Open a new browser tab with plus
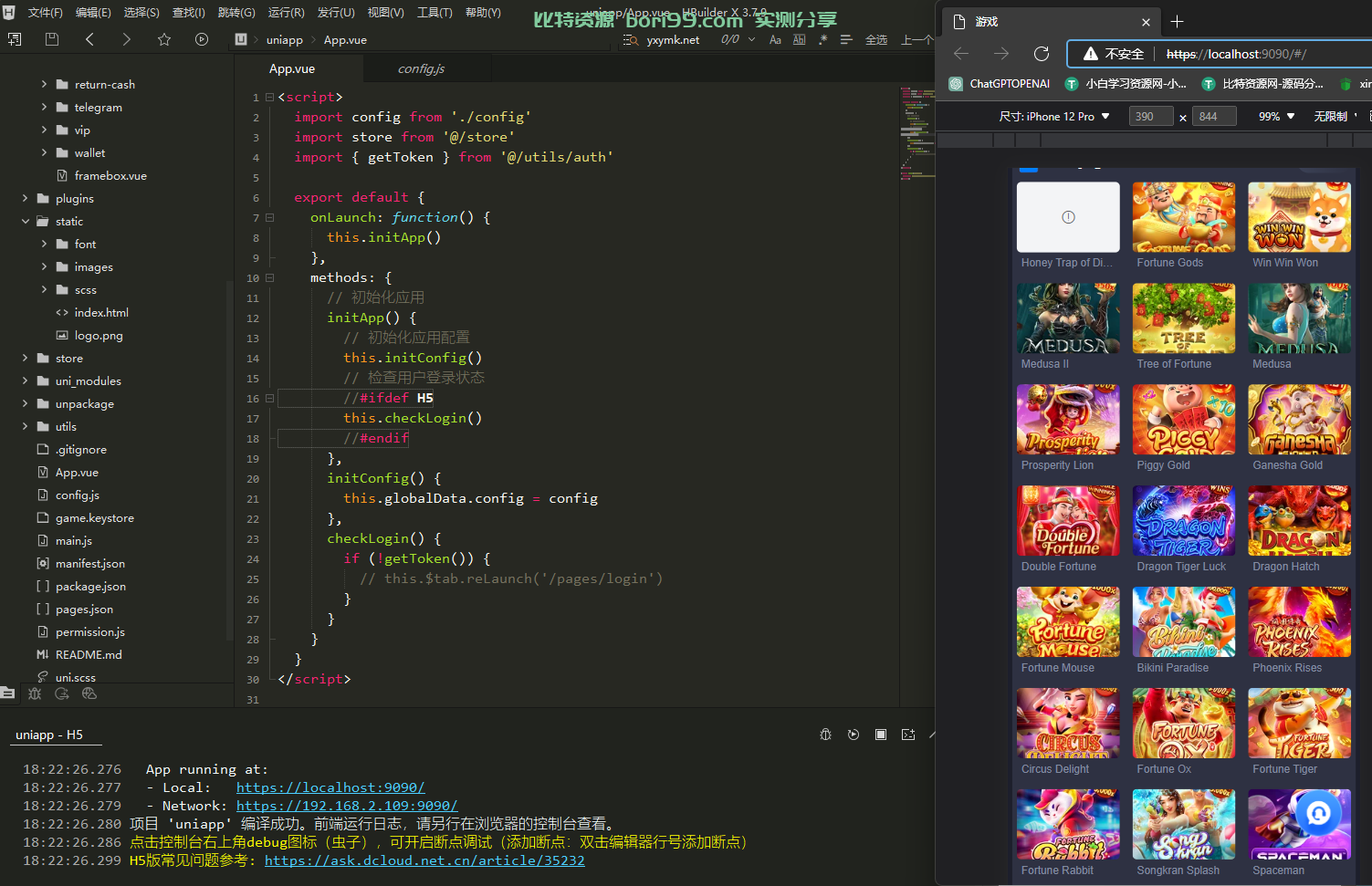Viewport: 1372px width, 886px height. [1178, 22]
